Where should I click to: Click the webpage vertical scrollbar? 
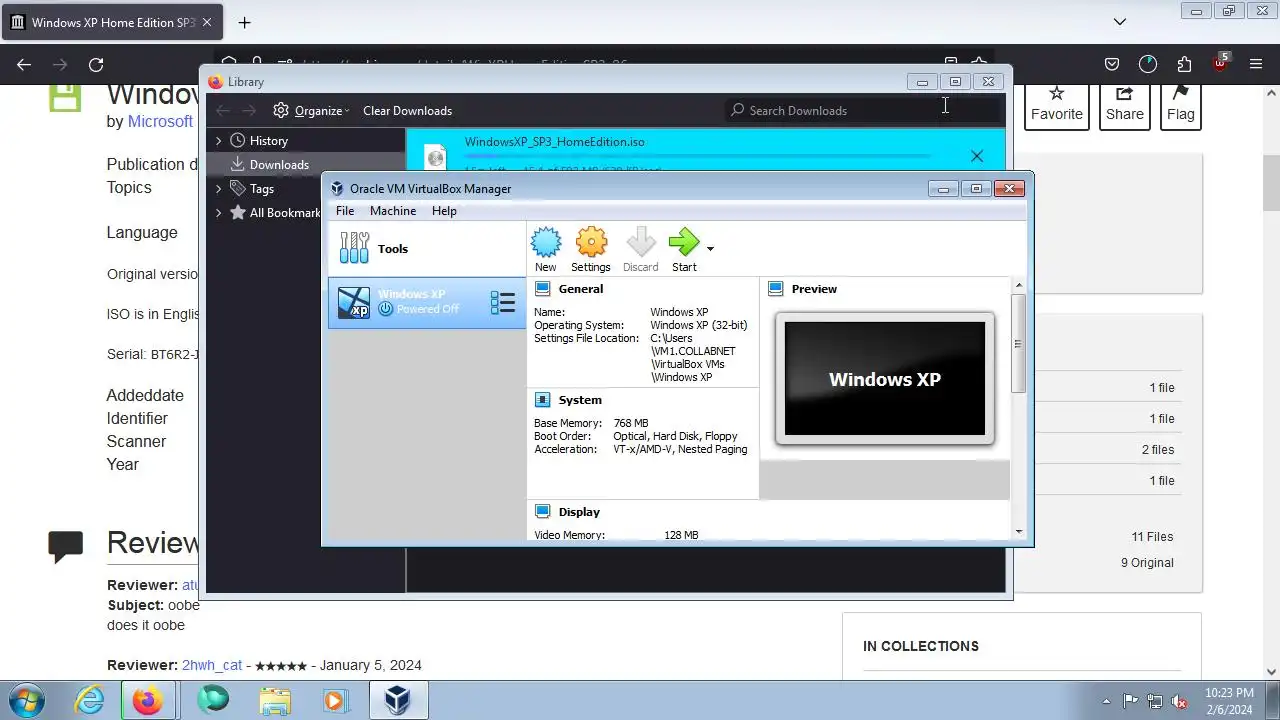pyautogui.click(x=1272, y=183)
